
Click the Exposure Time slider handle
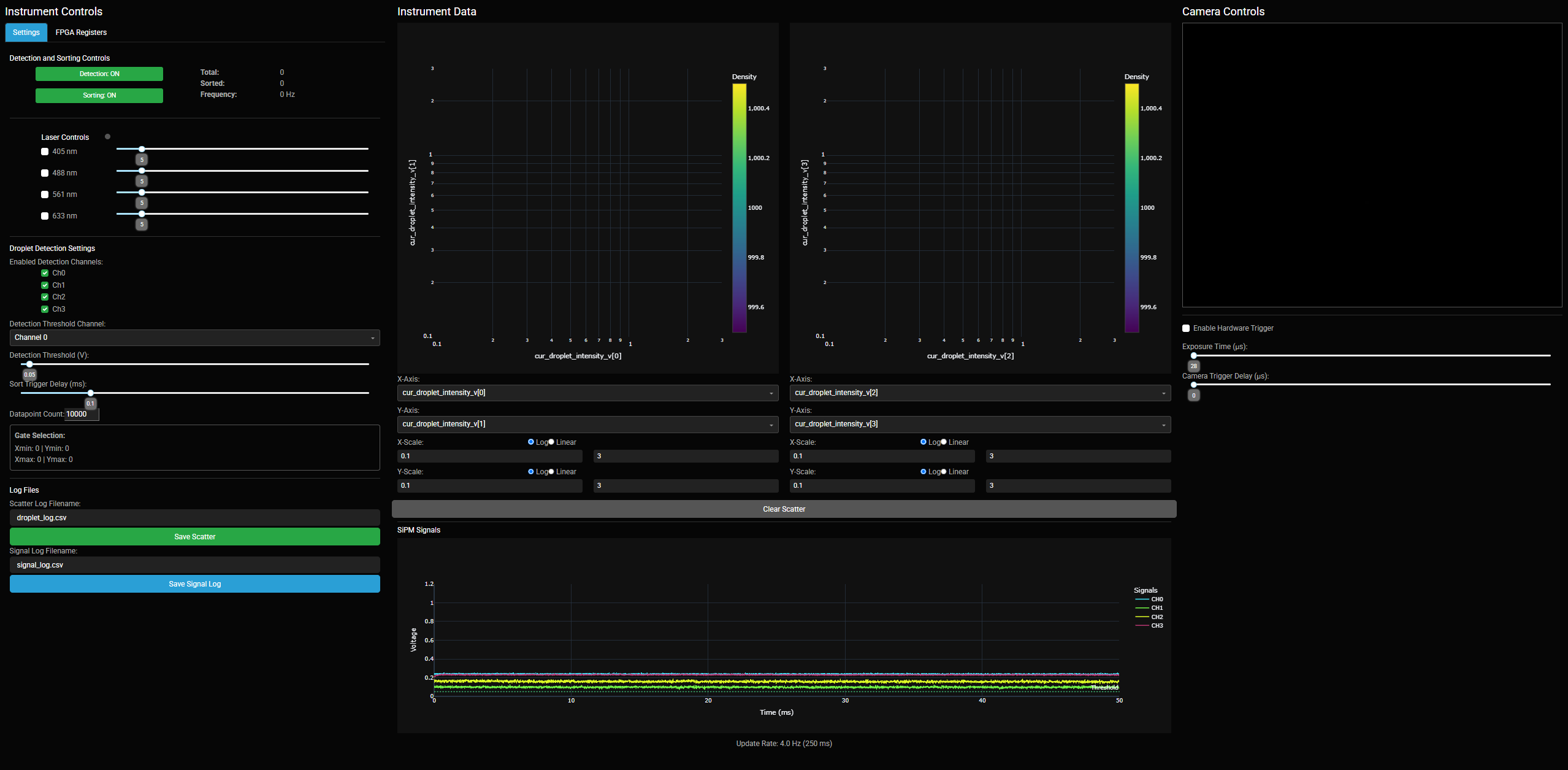(1193, 355)
